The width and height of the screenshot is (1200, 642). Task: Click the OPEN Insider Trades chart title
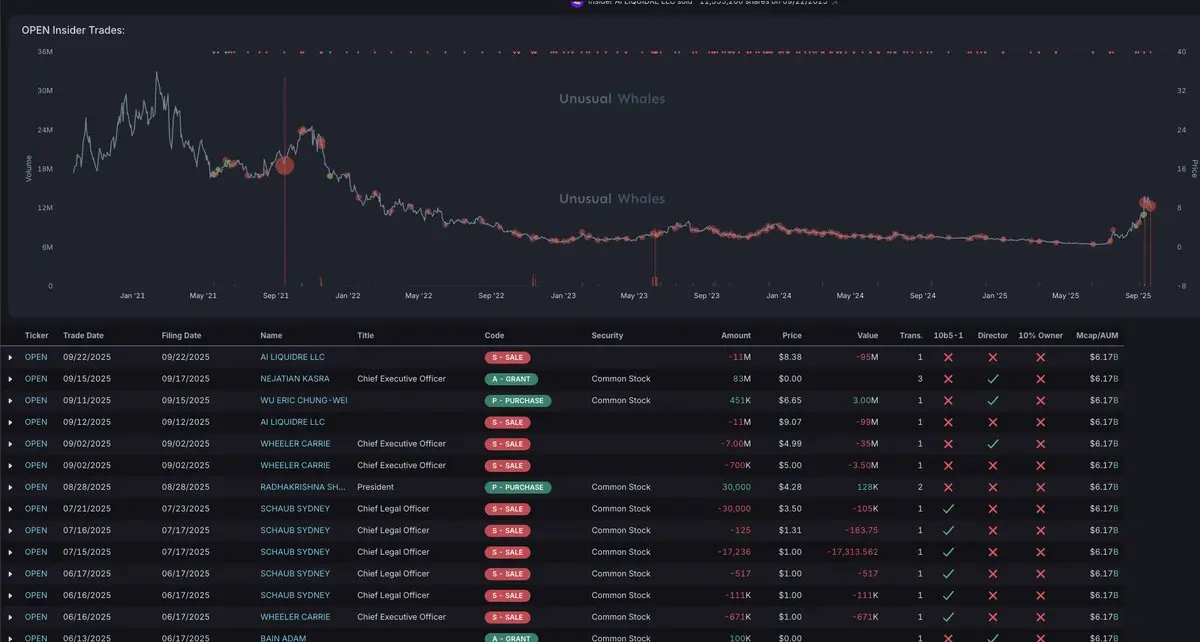click(x=73, y=30)
